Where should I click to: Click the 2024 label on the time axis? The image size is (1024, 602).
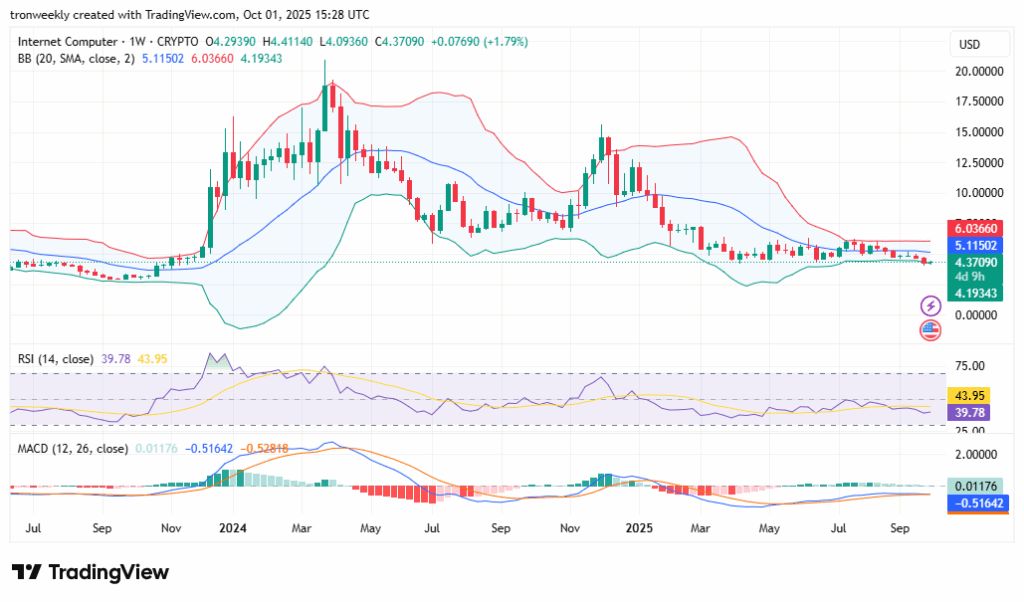click(233, 525)
